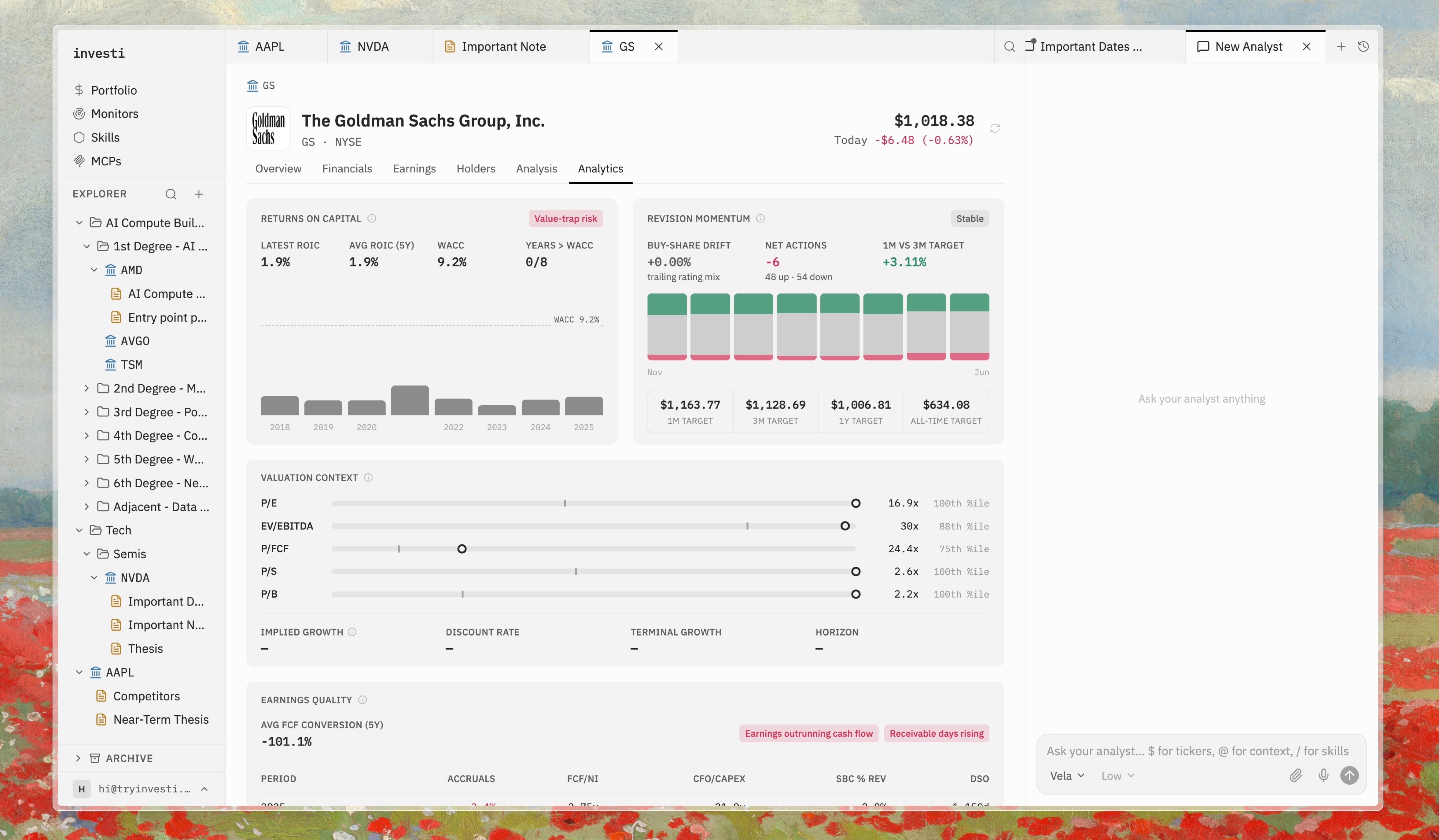Open the Overview sub-tab
The width and height of the screenshot is (1439, 840).
point(278,169)
